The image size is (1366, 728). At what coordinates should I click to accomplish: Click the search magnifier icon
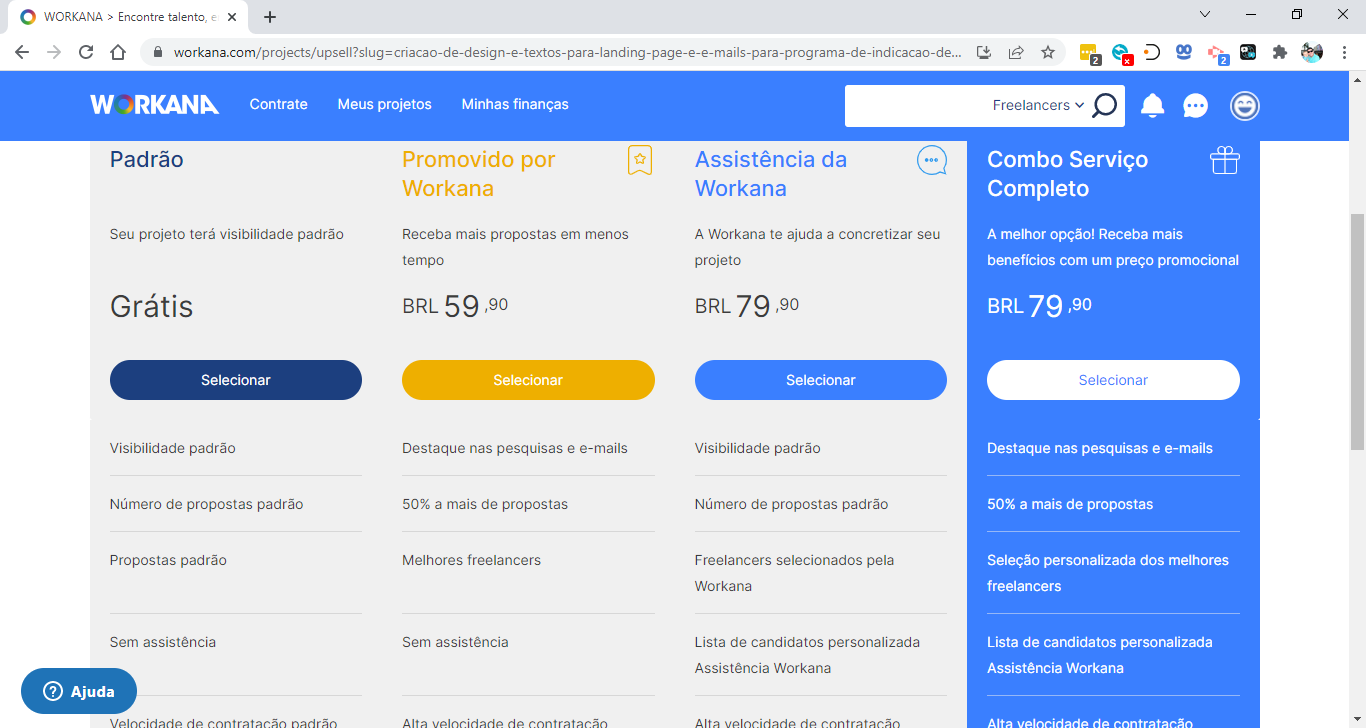[x=1104, y=105]
